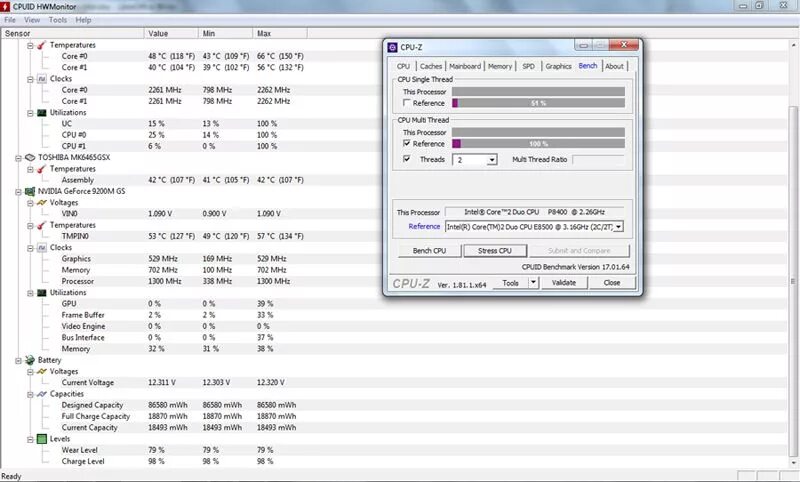Image resolution: width=800 pixels, height=482 pixels.
Task: Select the Designed Capacity row
Action: coord(394,405)
